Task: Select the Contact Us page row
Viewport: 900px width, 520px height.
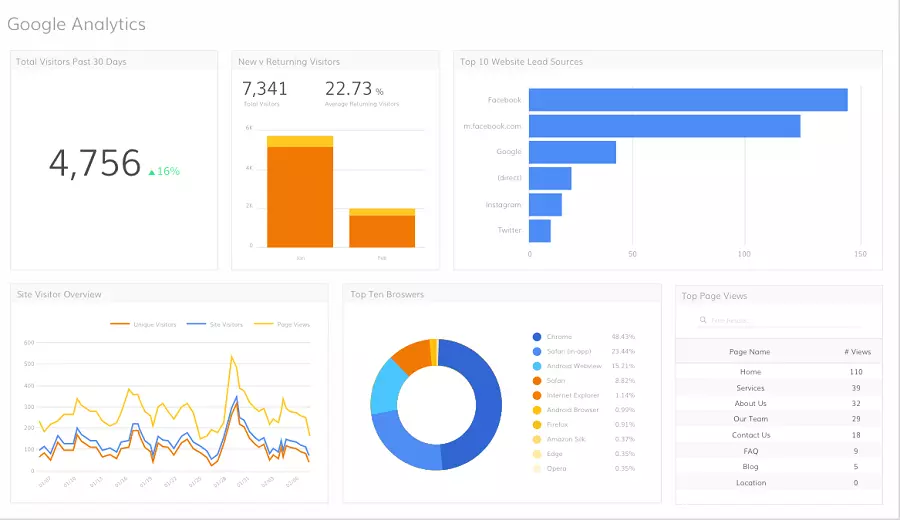Action: (x=779, y=435)
